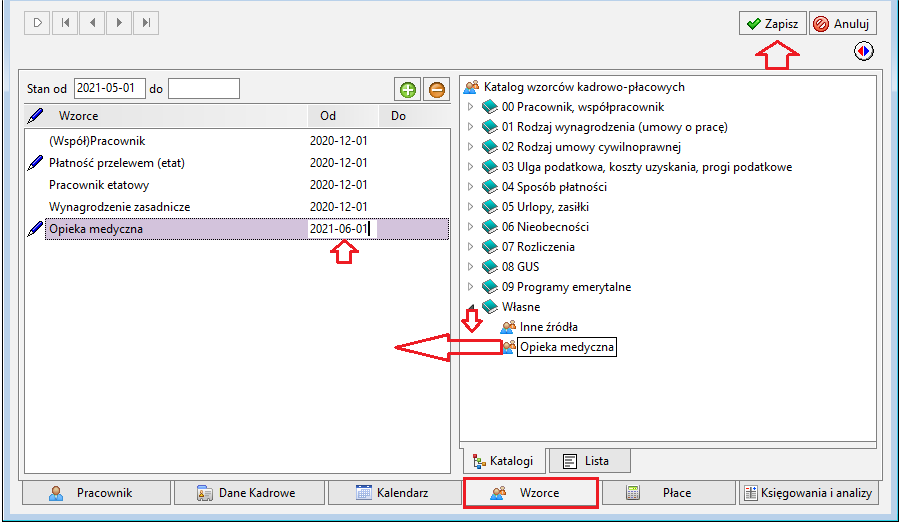
Task: Open the Wzorce tab
Action: (530, 493)
